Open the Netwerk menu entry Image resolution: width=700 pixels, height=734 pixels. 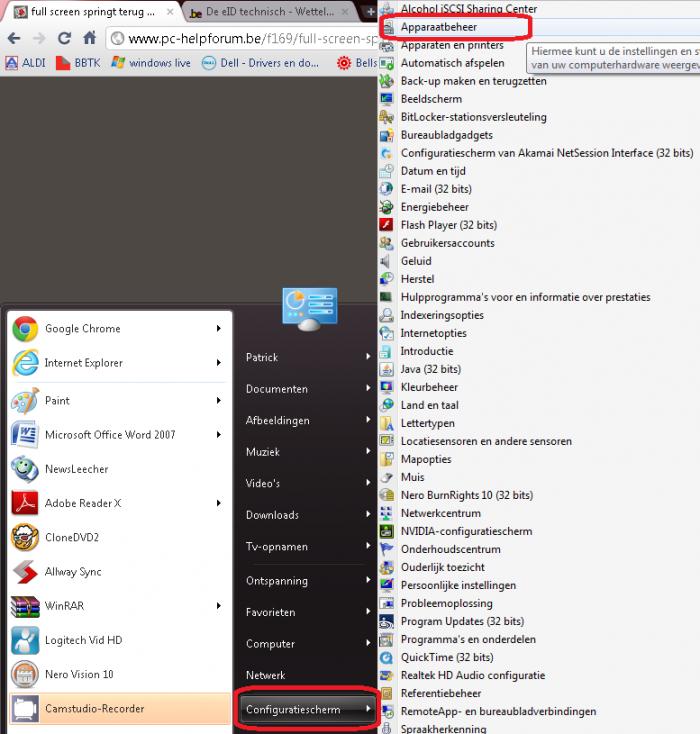tap(307, 675)
